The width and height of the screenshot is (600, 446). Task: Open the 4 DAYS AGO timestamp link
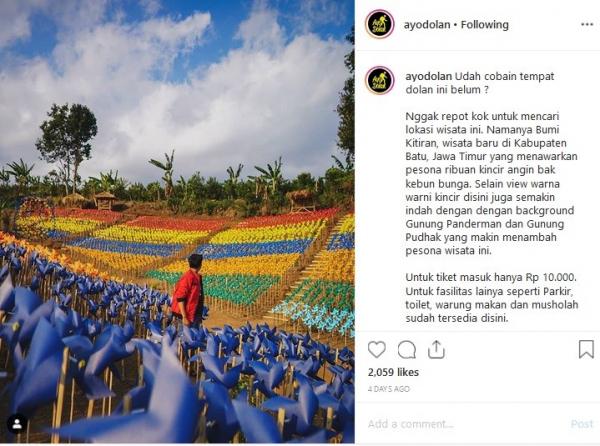(x=388, y=389)
